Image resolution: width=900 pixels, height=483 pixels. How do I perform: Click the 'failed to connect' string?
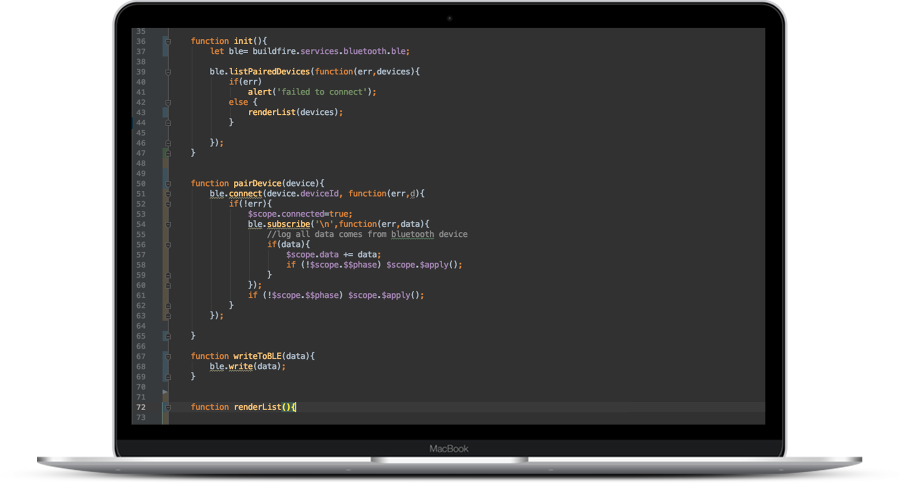322,92
